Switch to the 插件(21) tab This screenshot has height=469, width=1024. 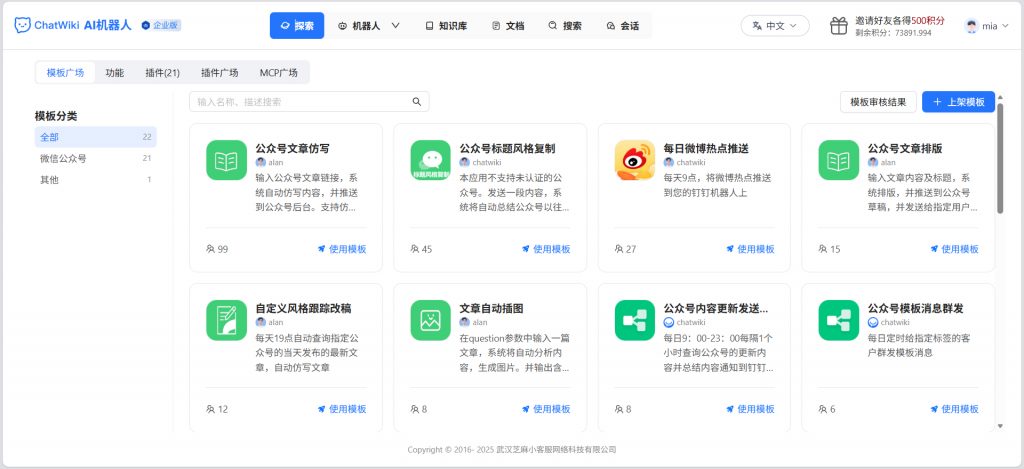click(163, 73)
